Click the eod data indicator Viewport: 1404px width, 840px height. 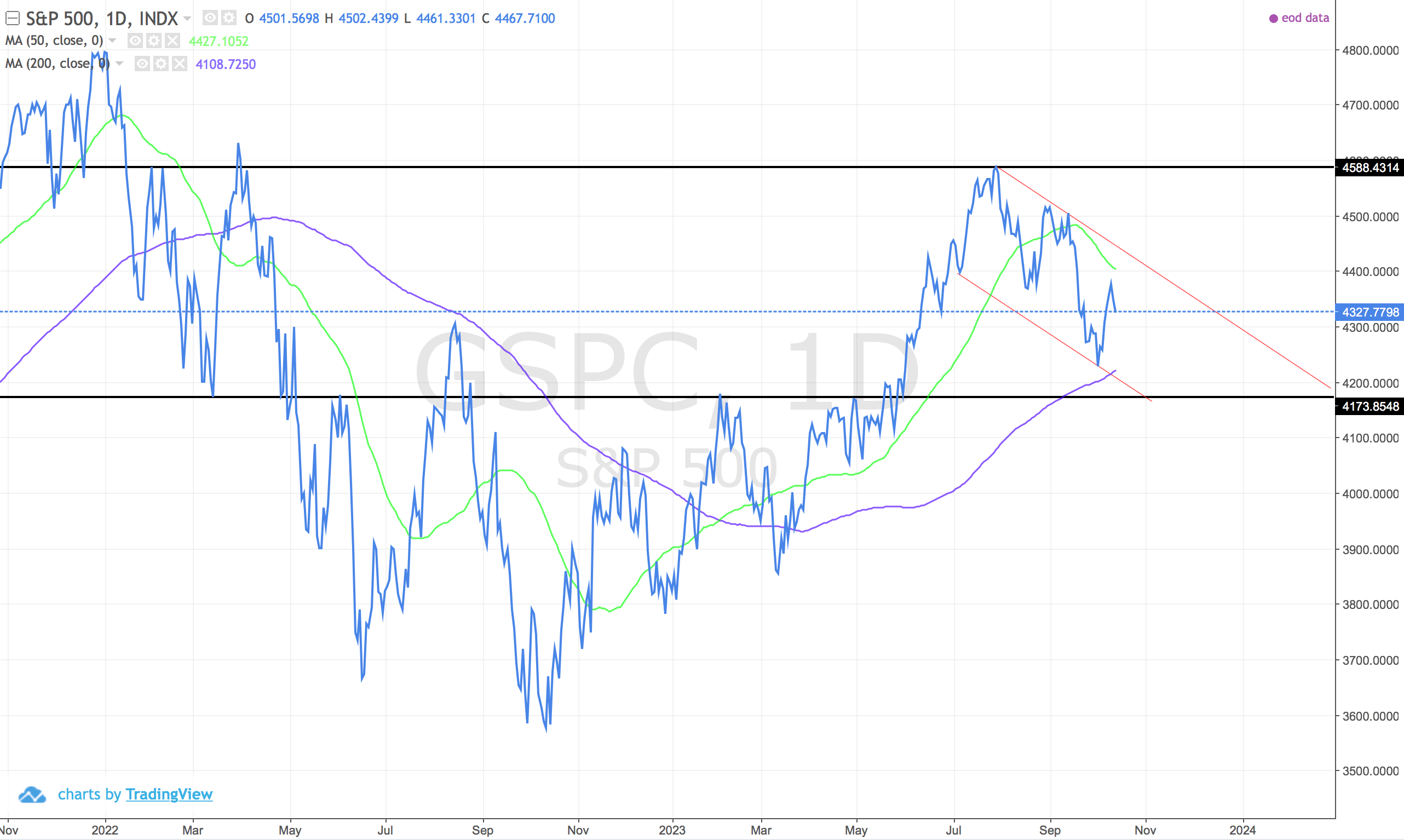1299,18
